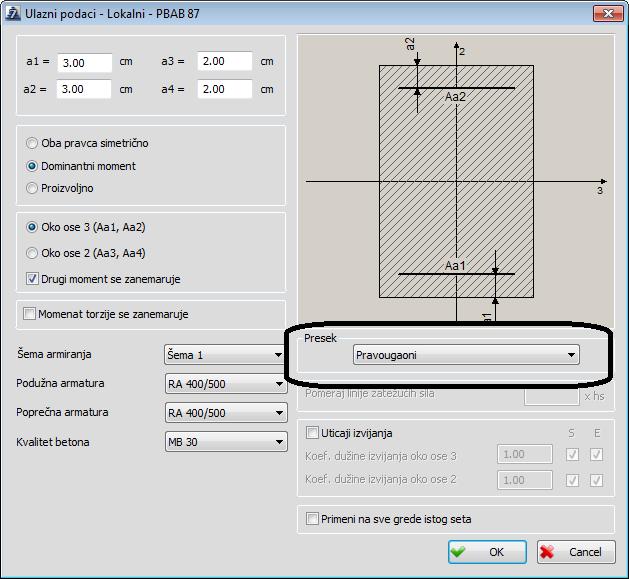Toggle E checkbox for buckling about ose 2
This screenshot has height=579, width=629.
click(597, 480)
